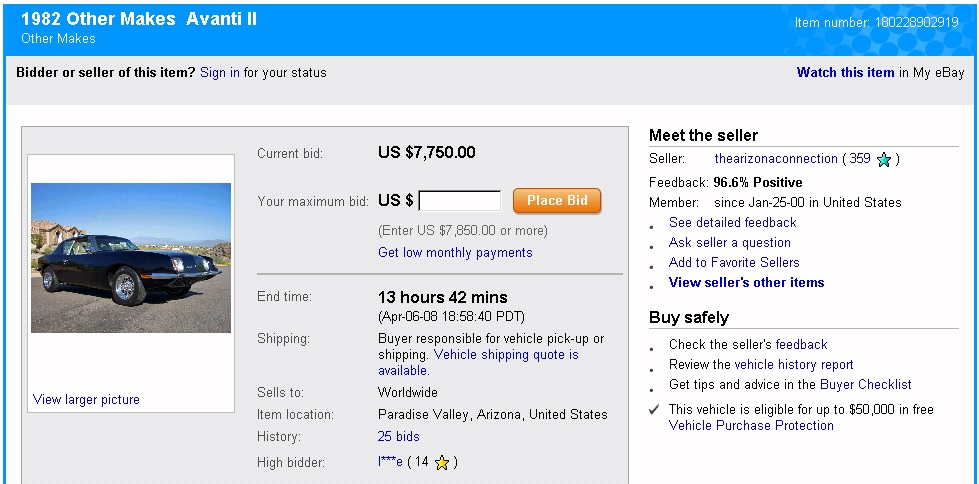The height and width of the screenshot is (484, 979).
Task: Open the Avanti car thumbnail photo
Action: [131, 258]
